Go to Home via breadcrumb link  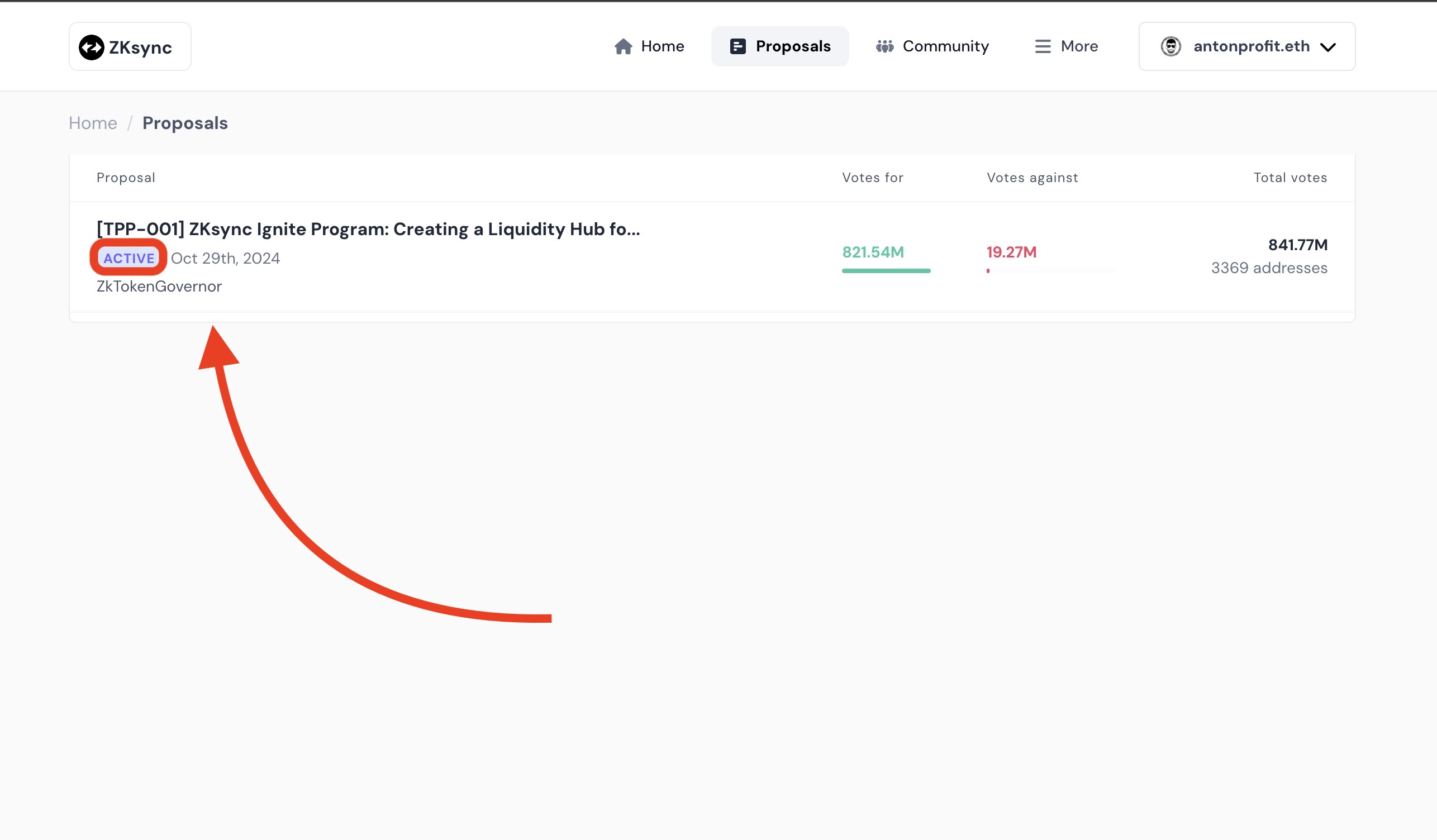click(x=93, y=123)
